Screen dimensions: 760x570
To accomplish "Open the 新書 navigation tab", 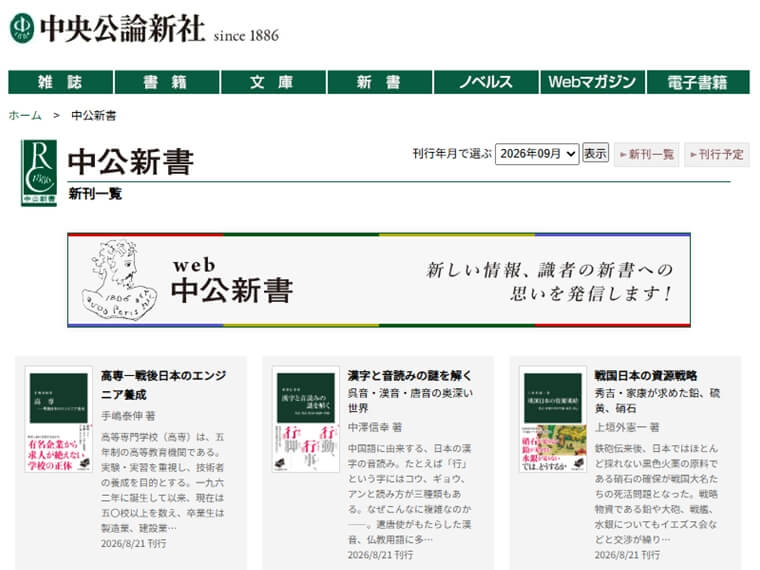I will 380,82.
